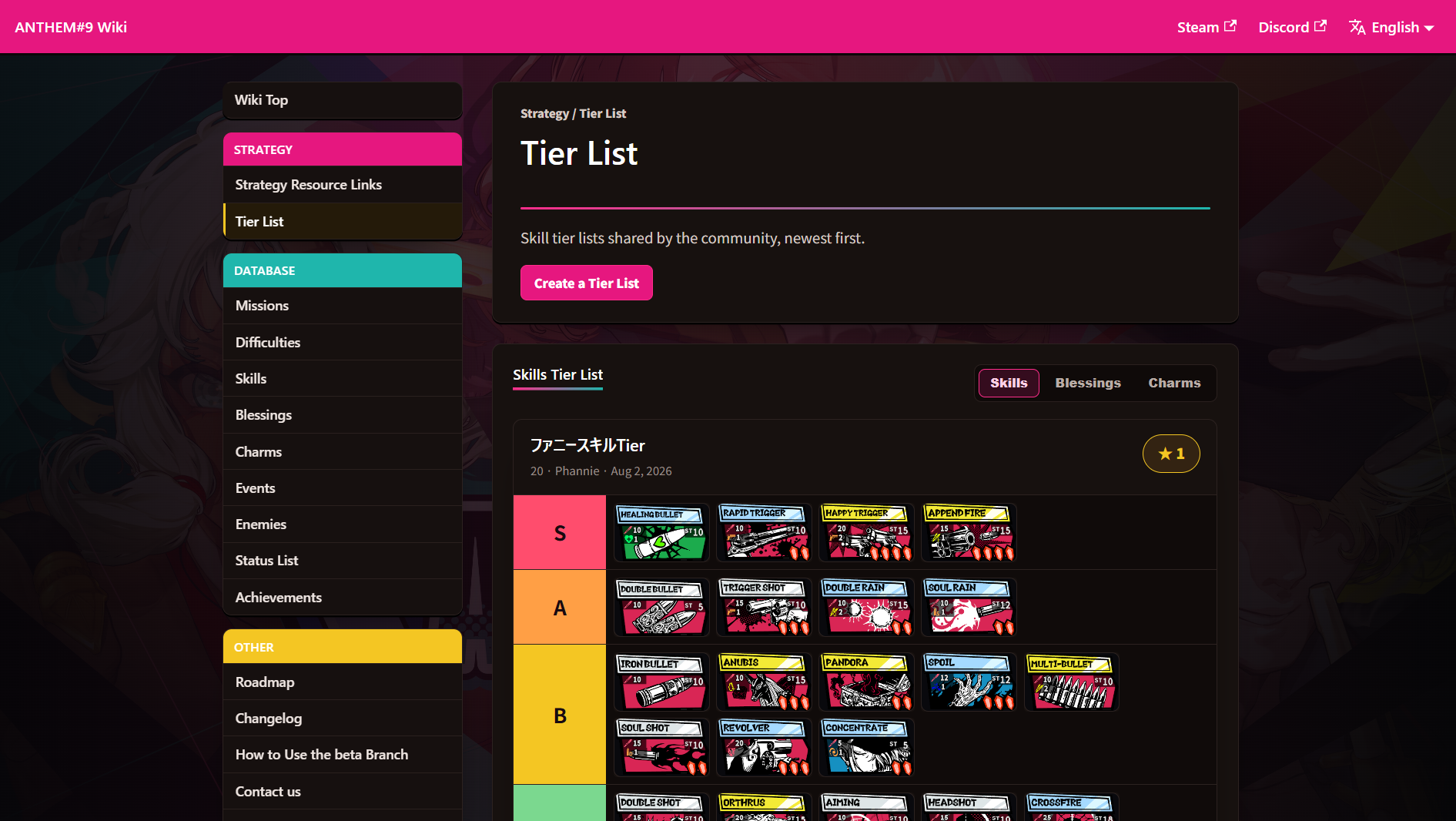
Task: Open the Contact us page
Action: (x=343, y=792)
